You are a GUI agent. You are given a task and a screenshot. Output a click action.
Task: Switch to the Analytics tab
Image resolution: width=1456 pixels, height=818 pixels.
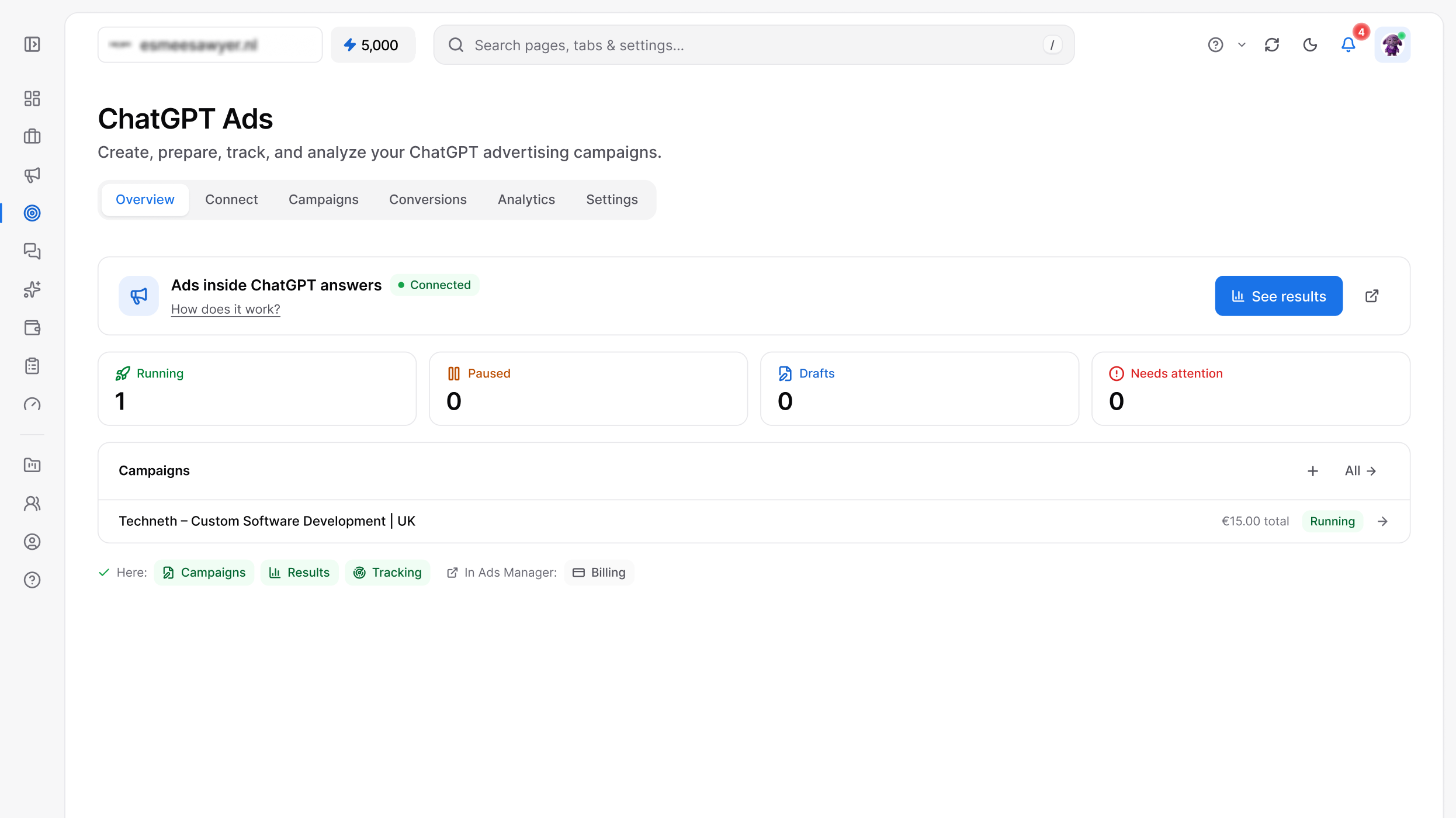tap(526, 200)
